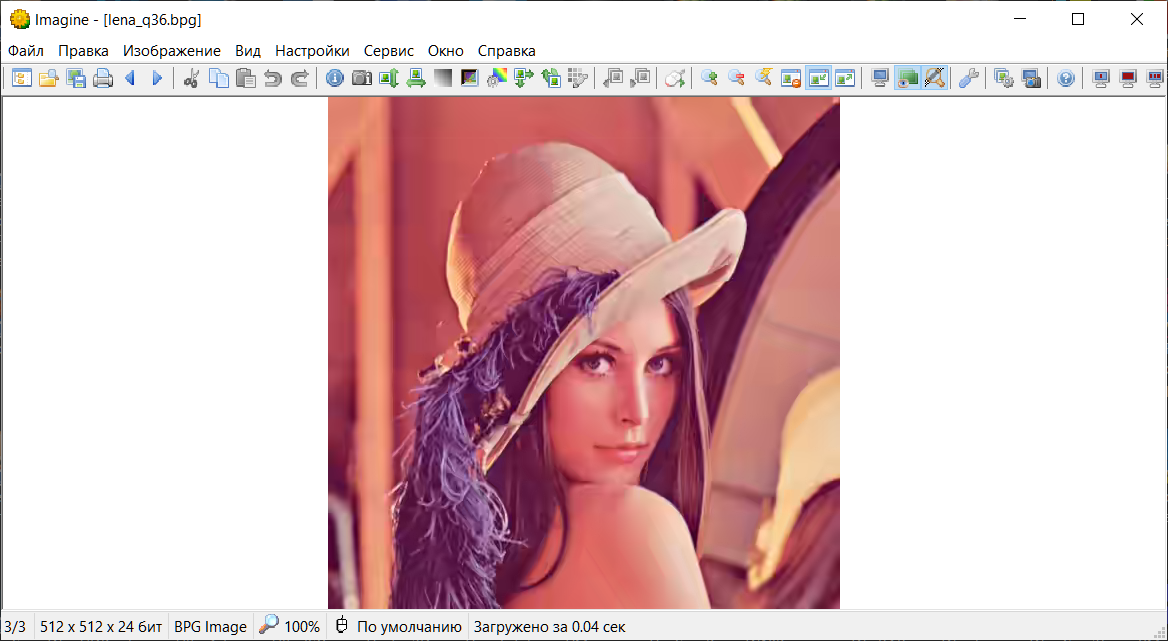Viewport: 1168px width, 641px height.
Task: Open the Сервис menu
Action: 389,51
